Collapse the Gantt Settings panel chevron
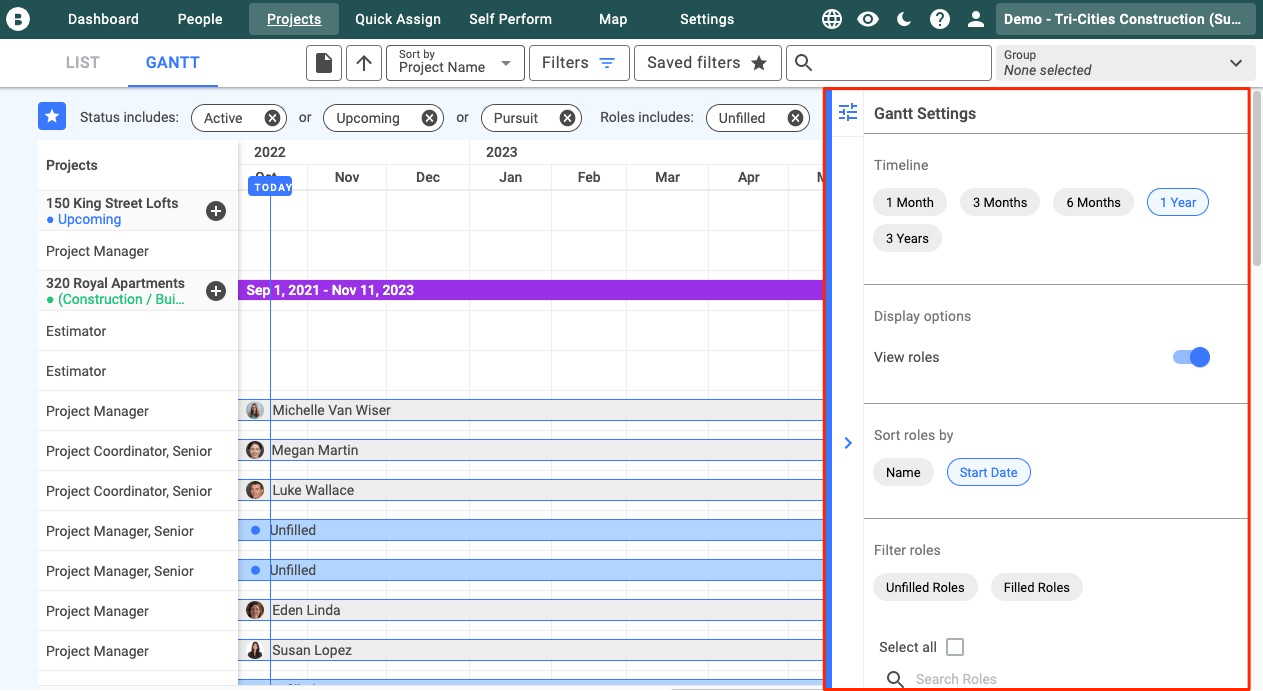 tap(848, 443)
